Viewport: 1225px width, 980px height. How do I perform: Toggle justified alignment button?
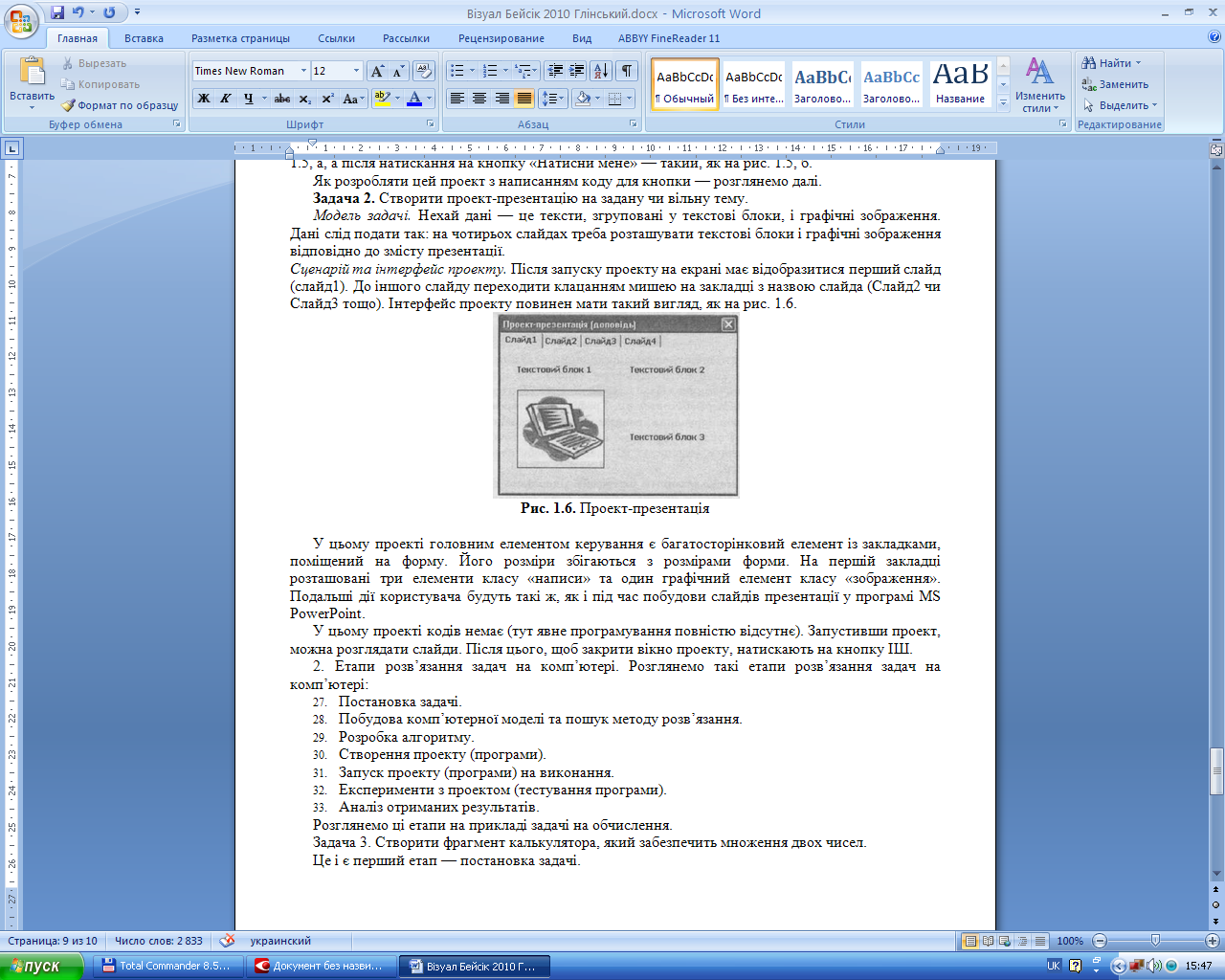524,99
